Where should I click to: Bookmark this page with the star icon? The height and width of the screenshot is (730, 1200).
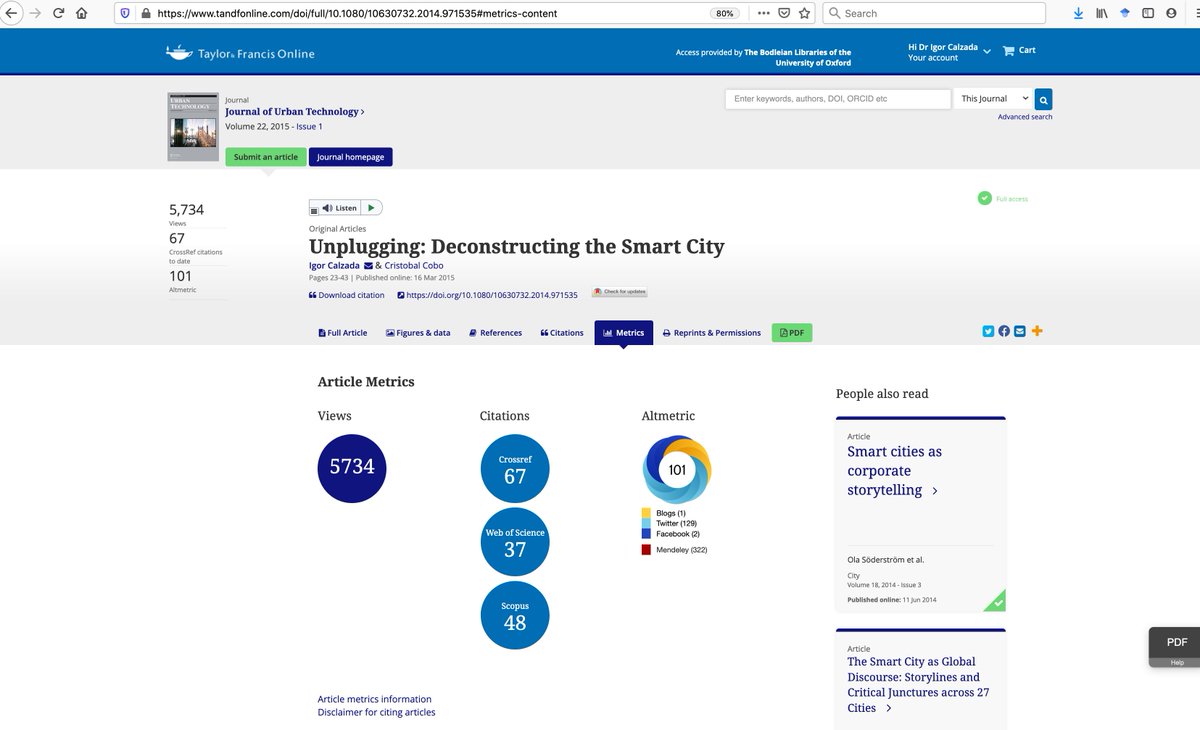click(x=804, y=13)
